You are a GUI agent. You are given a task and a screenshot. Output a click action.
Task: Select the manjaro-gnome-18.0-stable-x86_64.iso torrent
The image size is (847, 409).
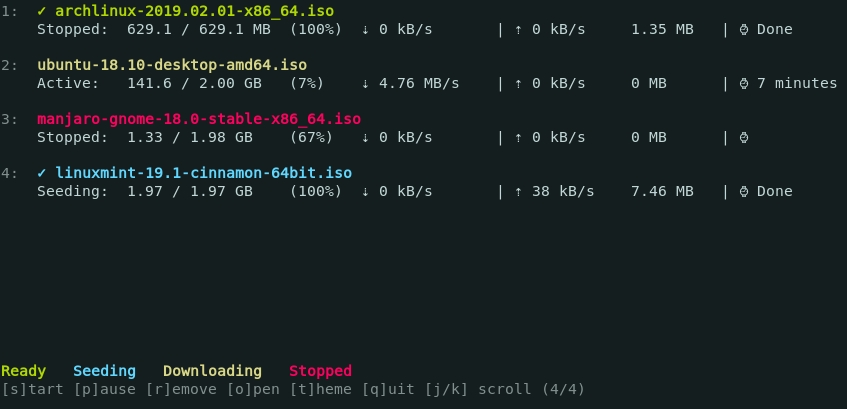pyautogui.click(x=199, y=119)
